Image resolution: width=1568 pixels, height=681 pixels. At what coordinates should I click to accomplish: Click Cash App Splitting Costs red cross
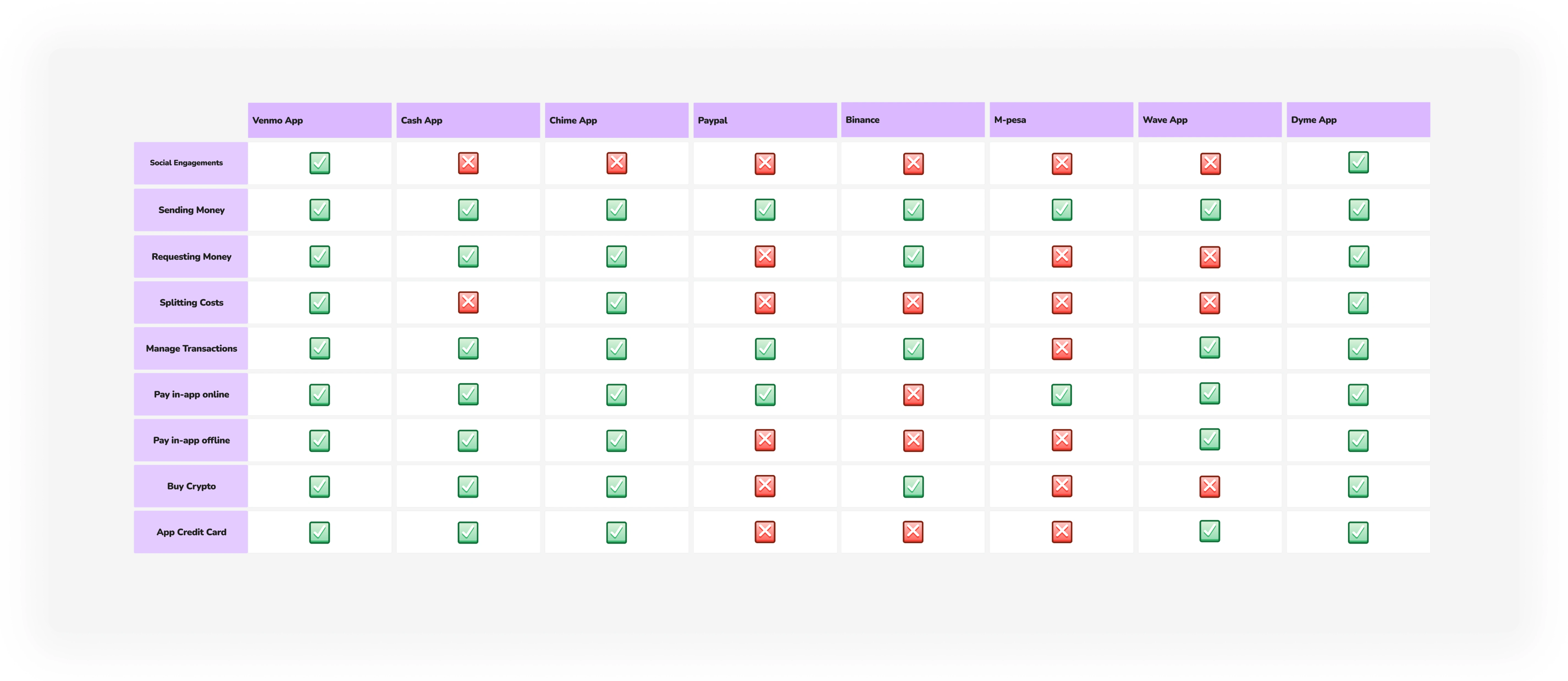468,302
